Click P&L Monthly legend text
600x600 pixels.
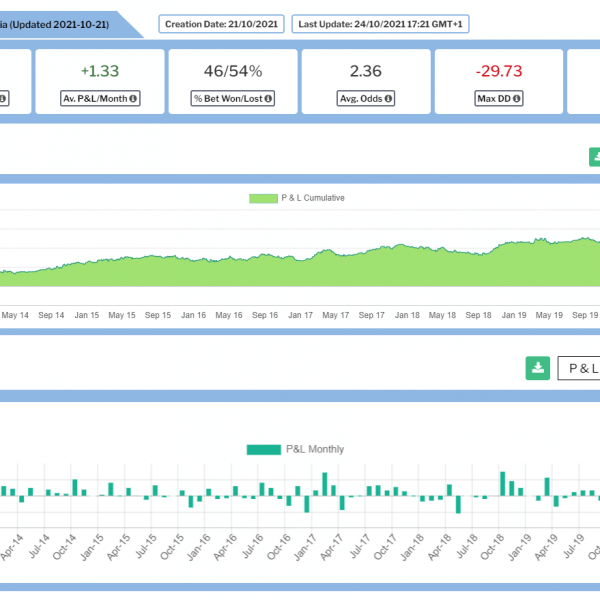[x=315, y=449]
